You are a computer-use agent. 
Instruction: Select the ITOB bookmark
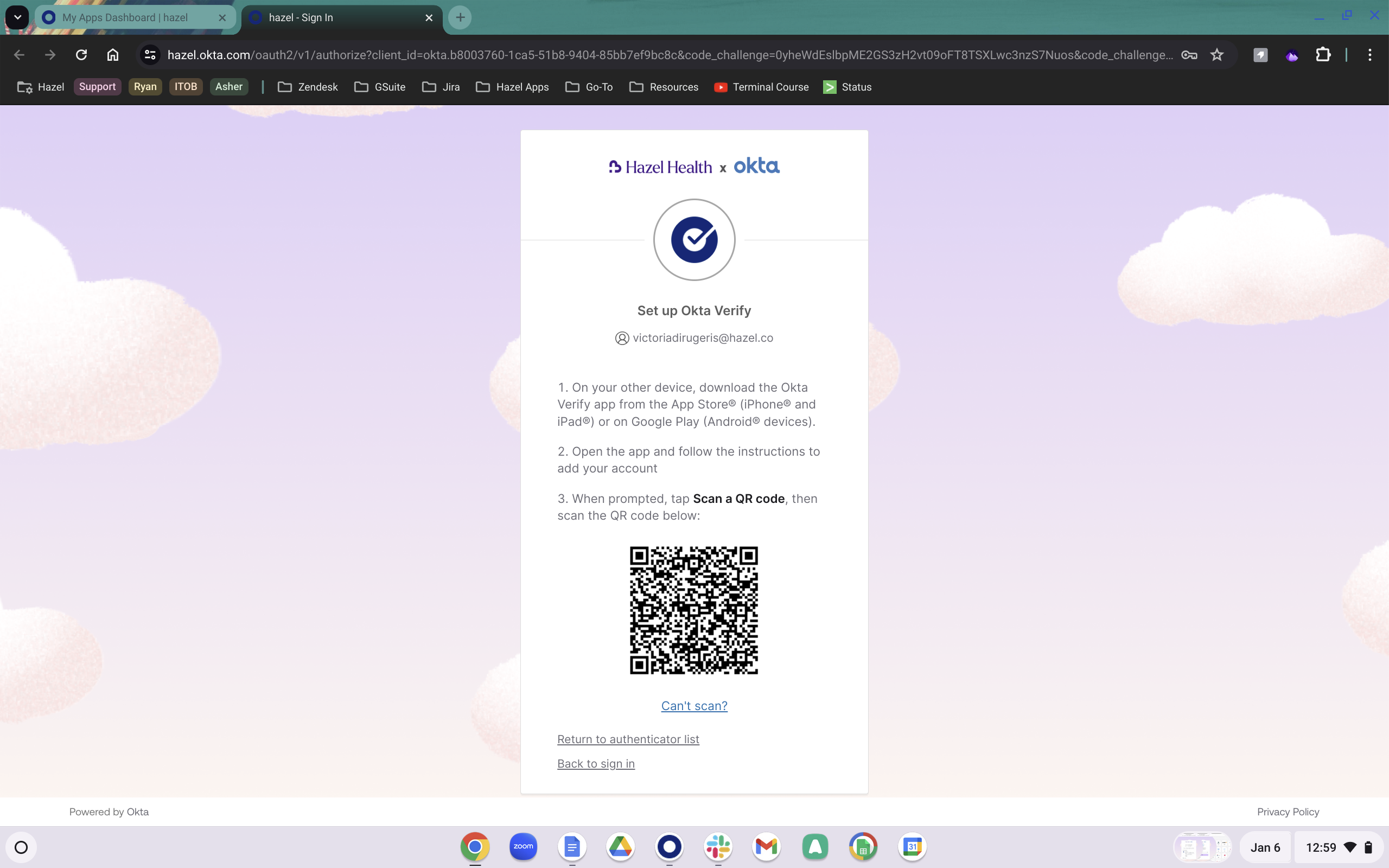186,87
